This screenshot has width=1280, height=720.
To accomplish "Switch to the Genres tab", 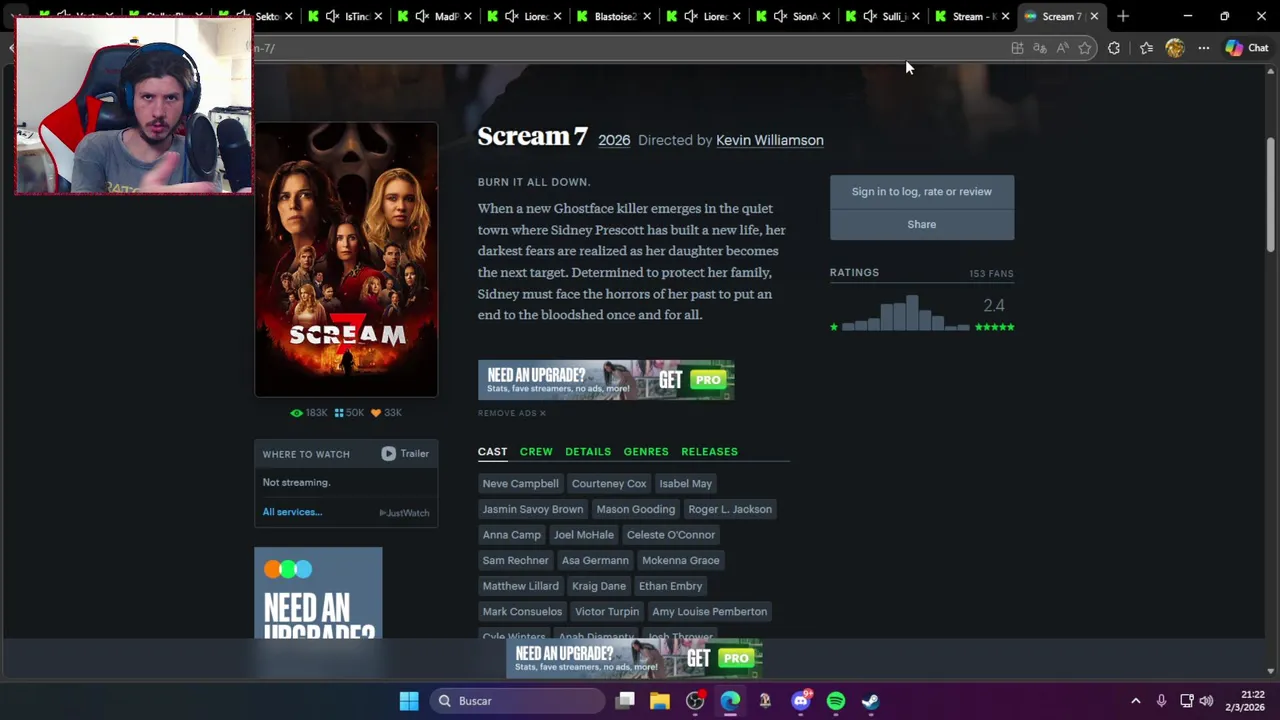I will tap(646, 452).
